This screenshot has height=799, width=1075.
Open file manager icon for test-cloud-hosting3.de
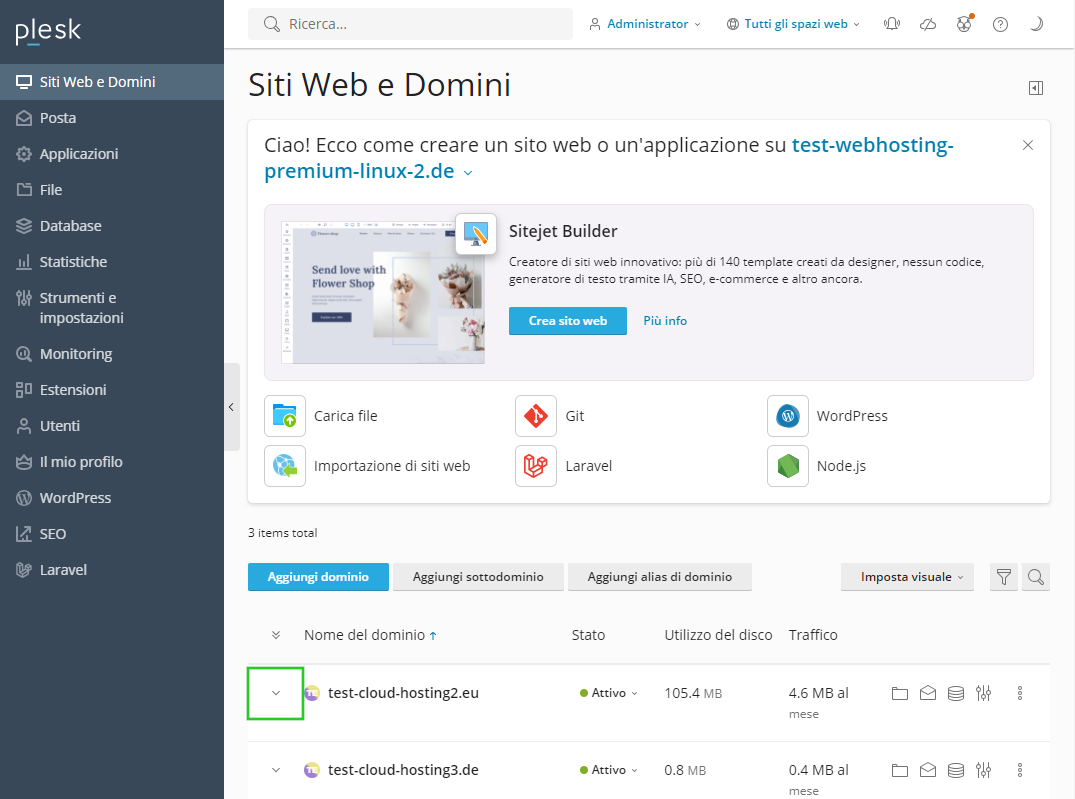(899, 770)
